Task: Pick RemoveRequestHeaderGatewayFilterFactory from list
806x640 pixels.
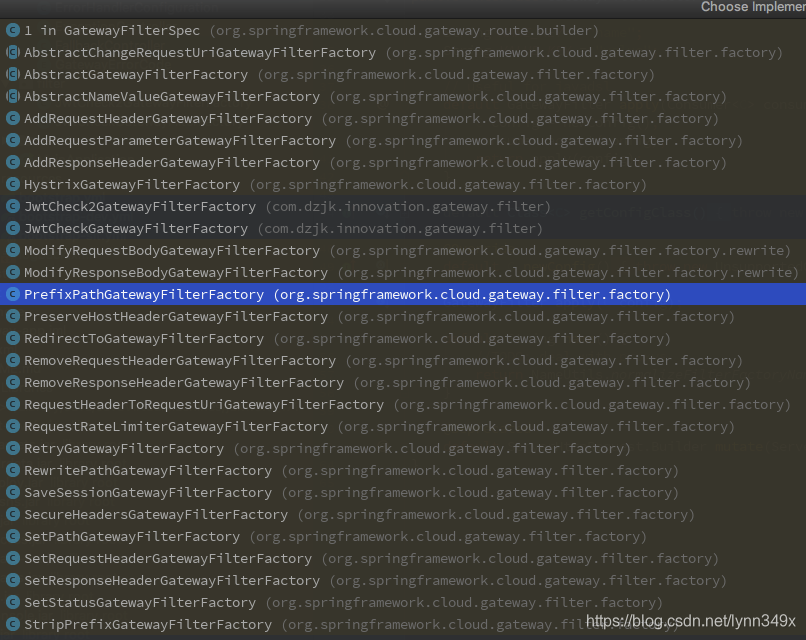Action: pos(403,360)
